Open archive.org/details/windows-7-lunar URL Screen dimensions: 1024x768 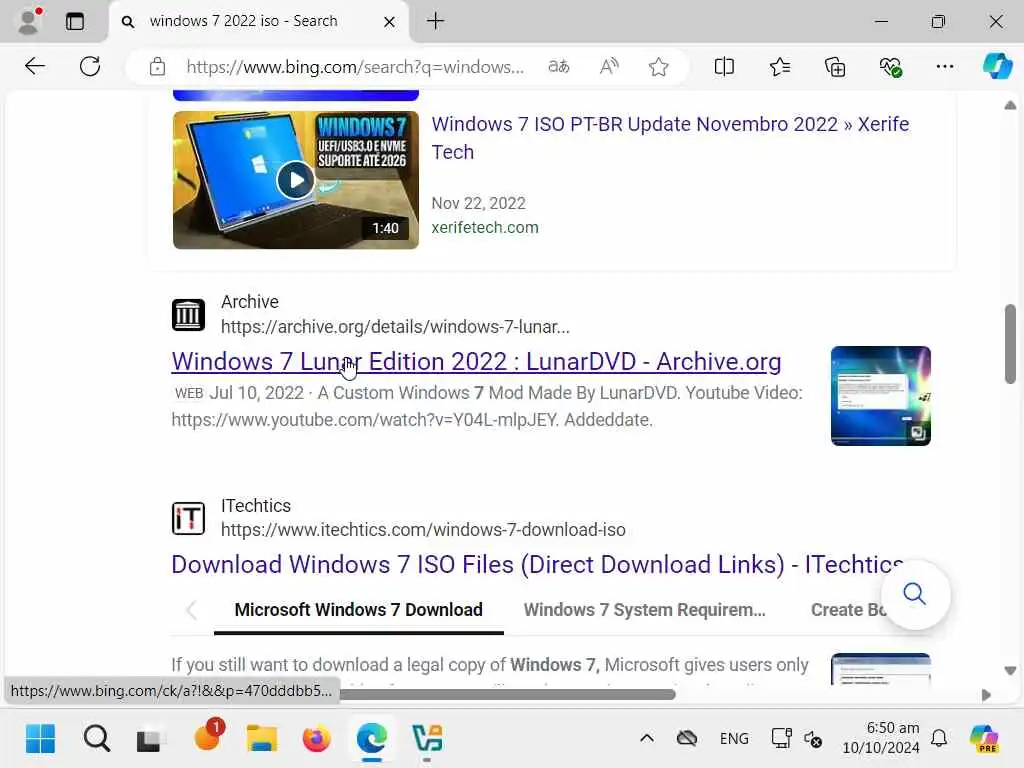395,327
